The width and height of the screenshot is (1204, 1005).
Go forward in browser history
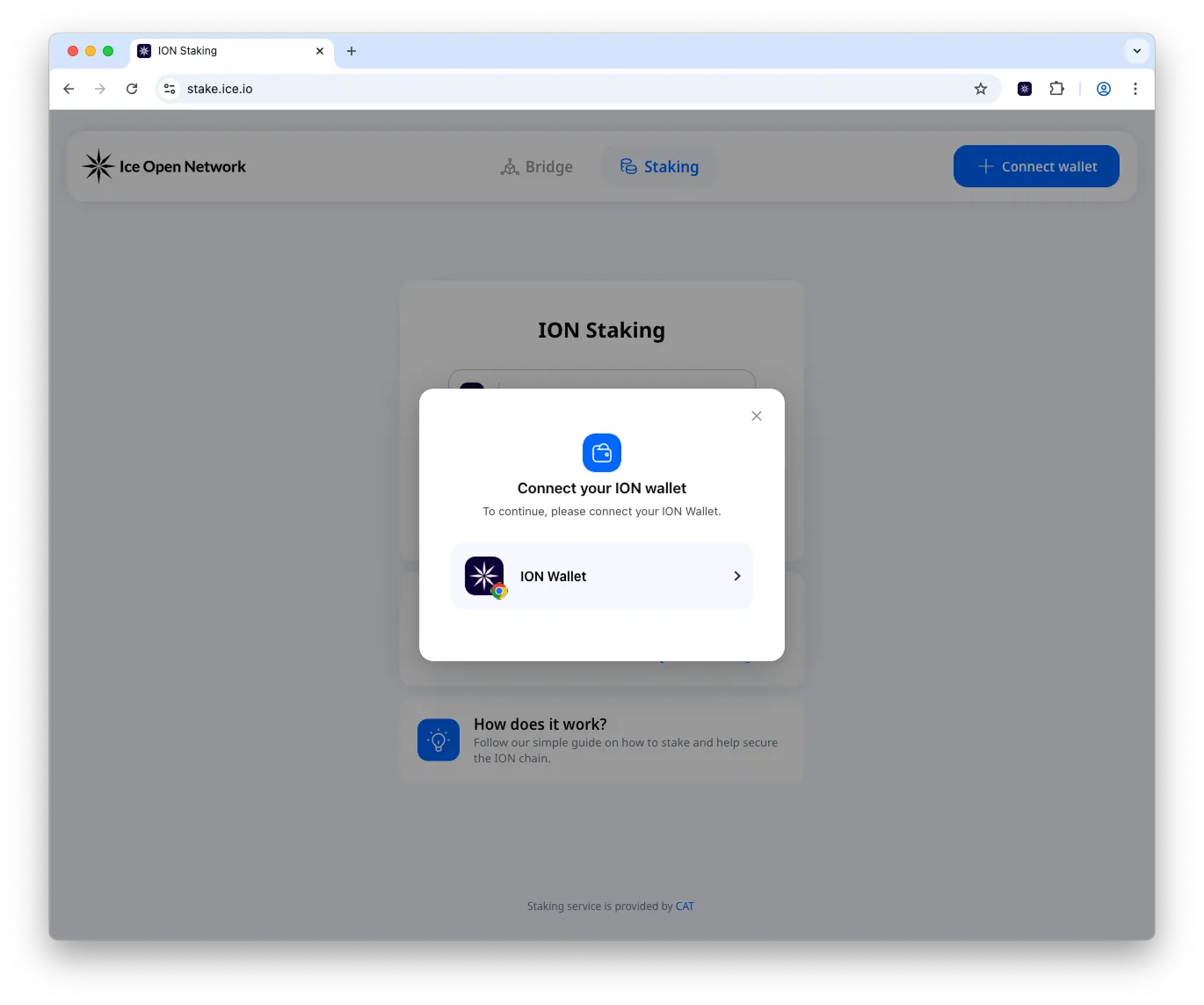coord(100,89)
